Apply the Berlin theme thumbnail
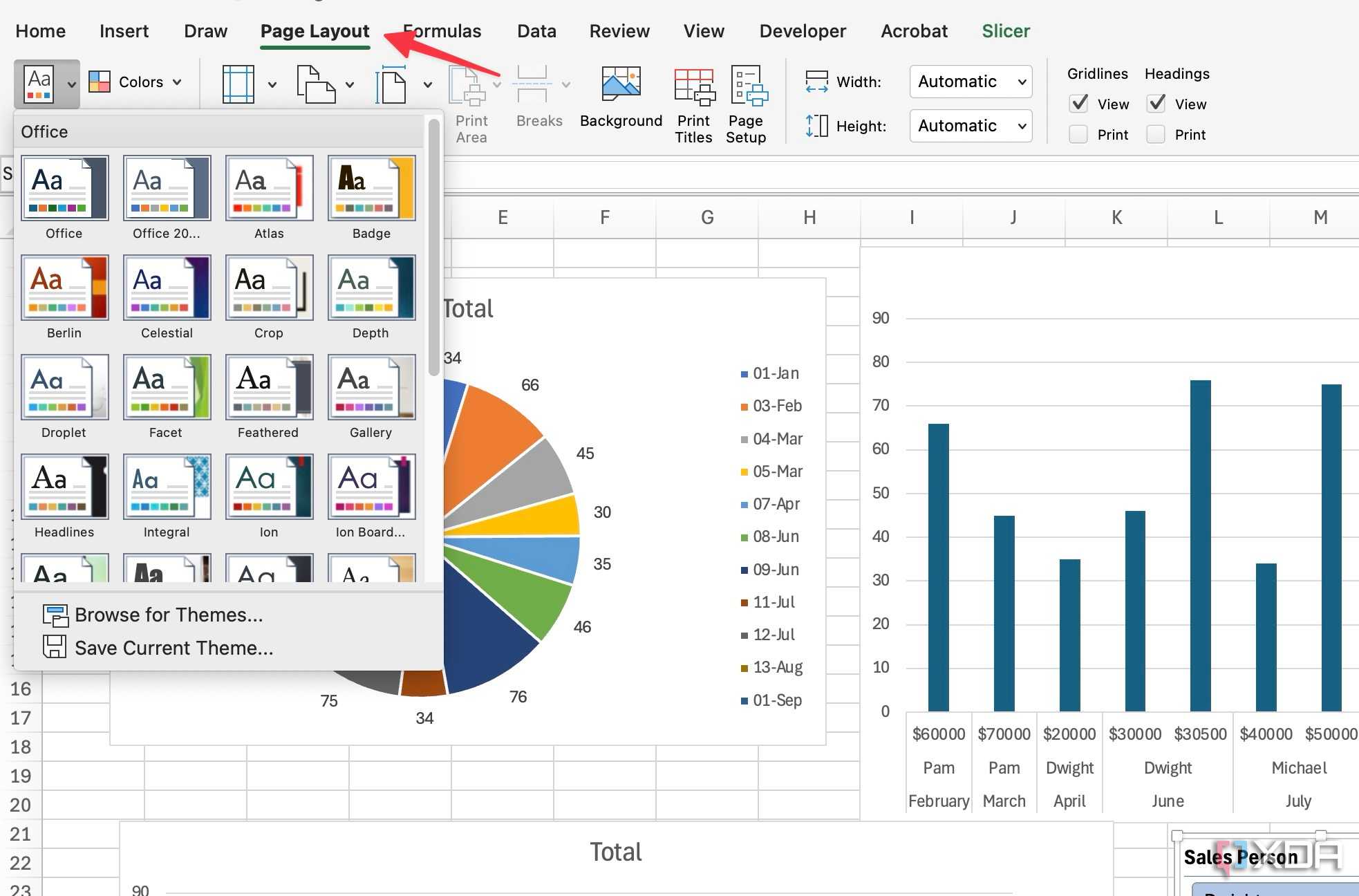The image size is (1359, 896). (64, 288)
